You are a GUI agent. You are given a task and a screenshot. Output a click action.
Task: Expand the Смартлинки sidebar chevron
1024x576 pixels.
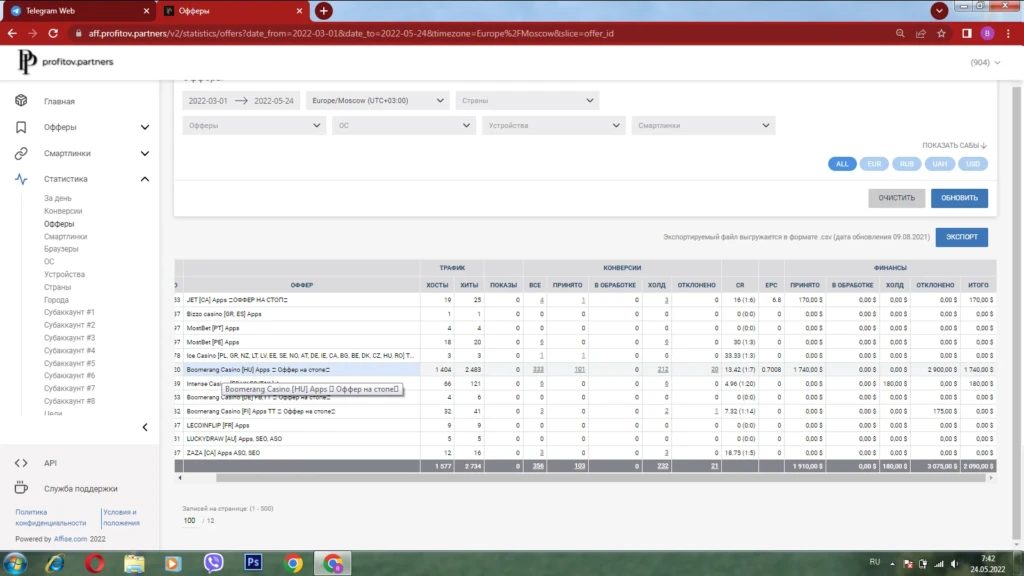(x=145, y=153)
